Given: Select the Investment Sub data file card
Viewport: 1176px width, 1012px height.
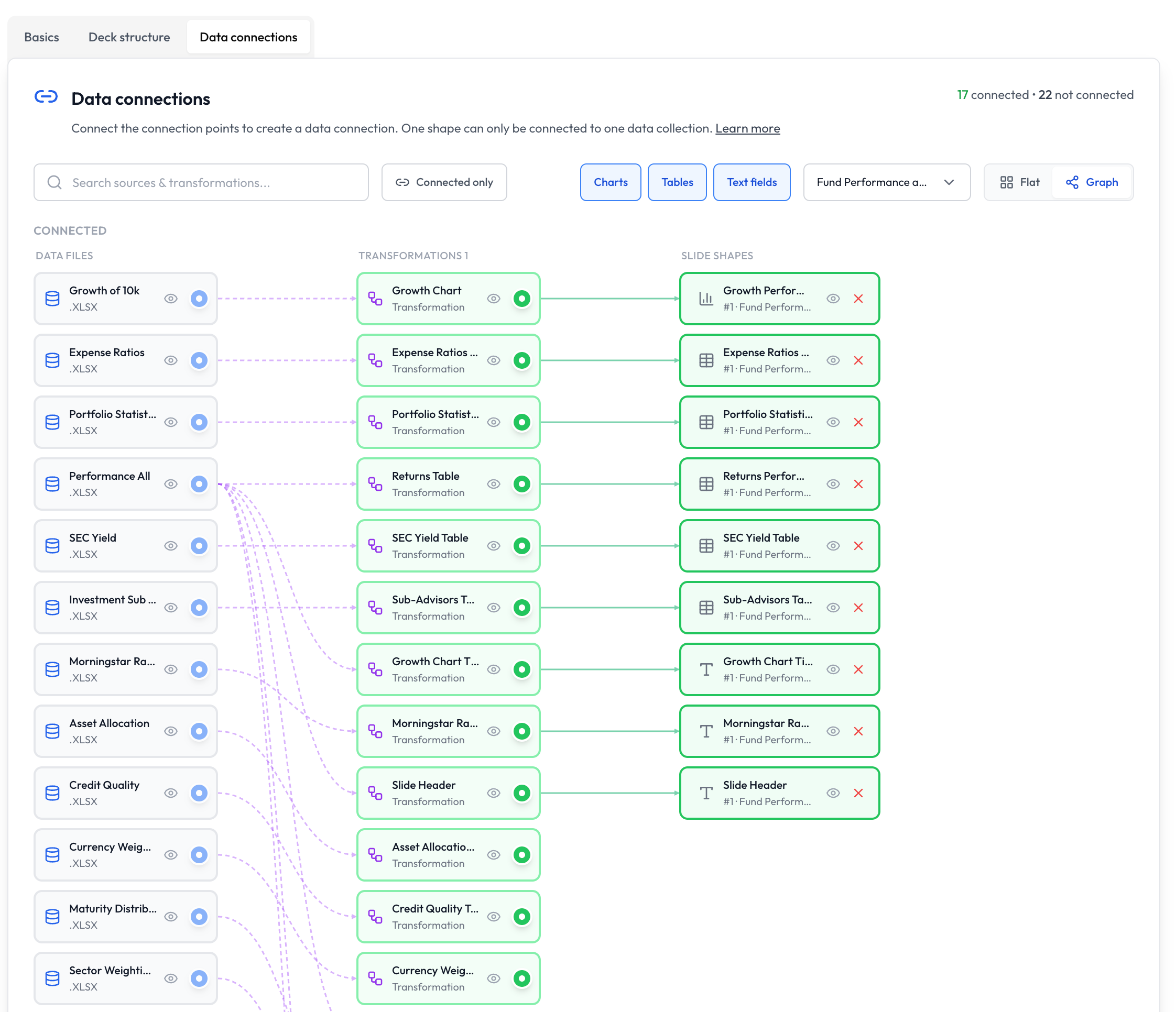Looking at the screenshot, I should point(125,608).
